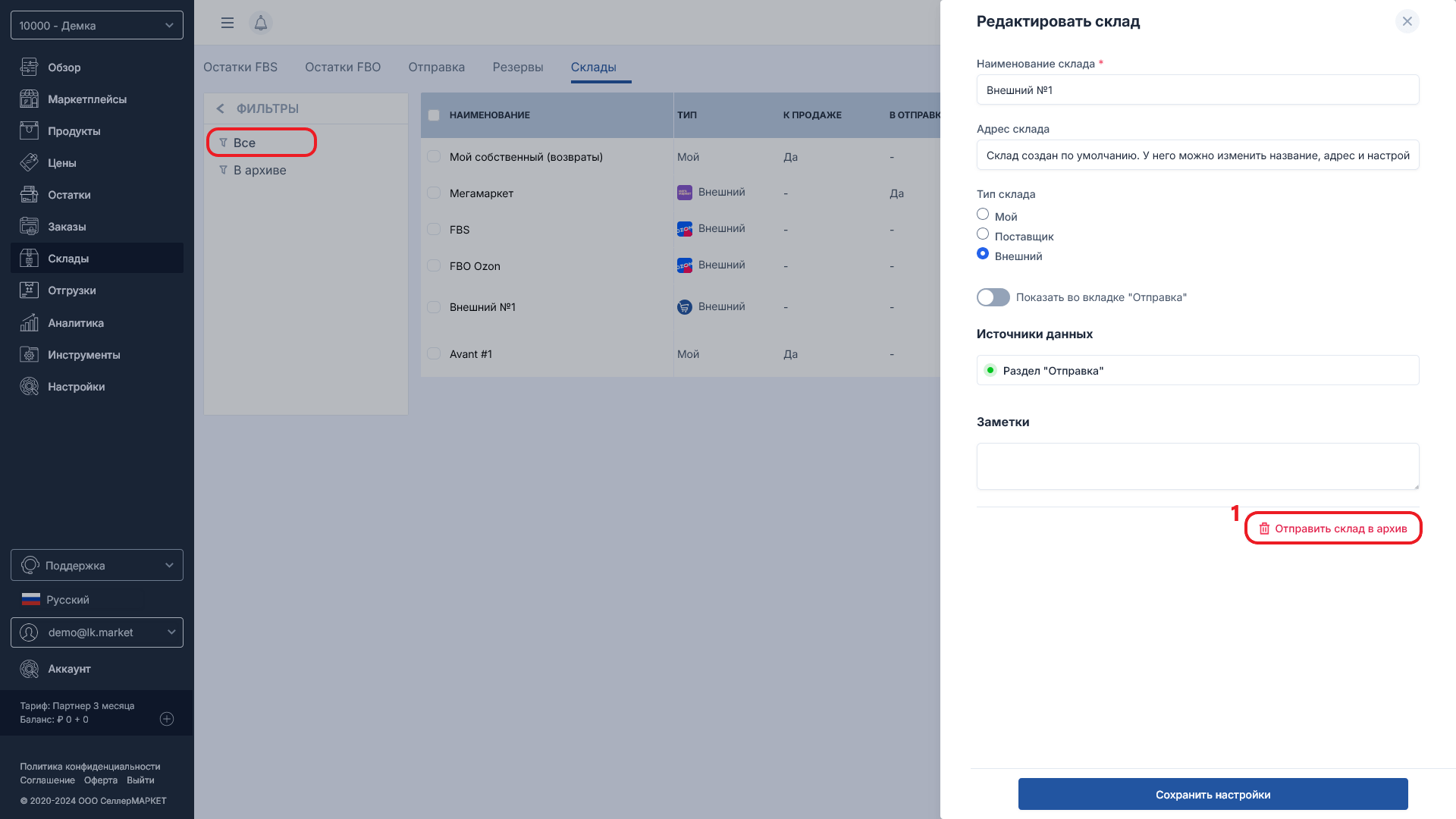Click the FBO Ozon row marketplace icon
The width and height of the screenshot is (1456, 819).
[685, 265]
